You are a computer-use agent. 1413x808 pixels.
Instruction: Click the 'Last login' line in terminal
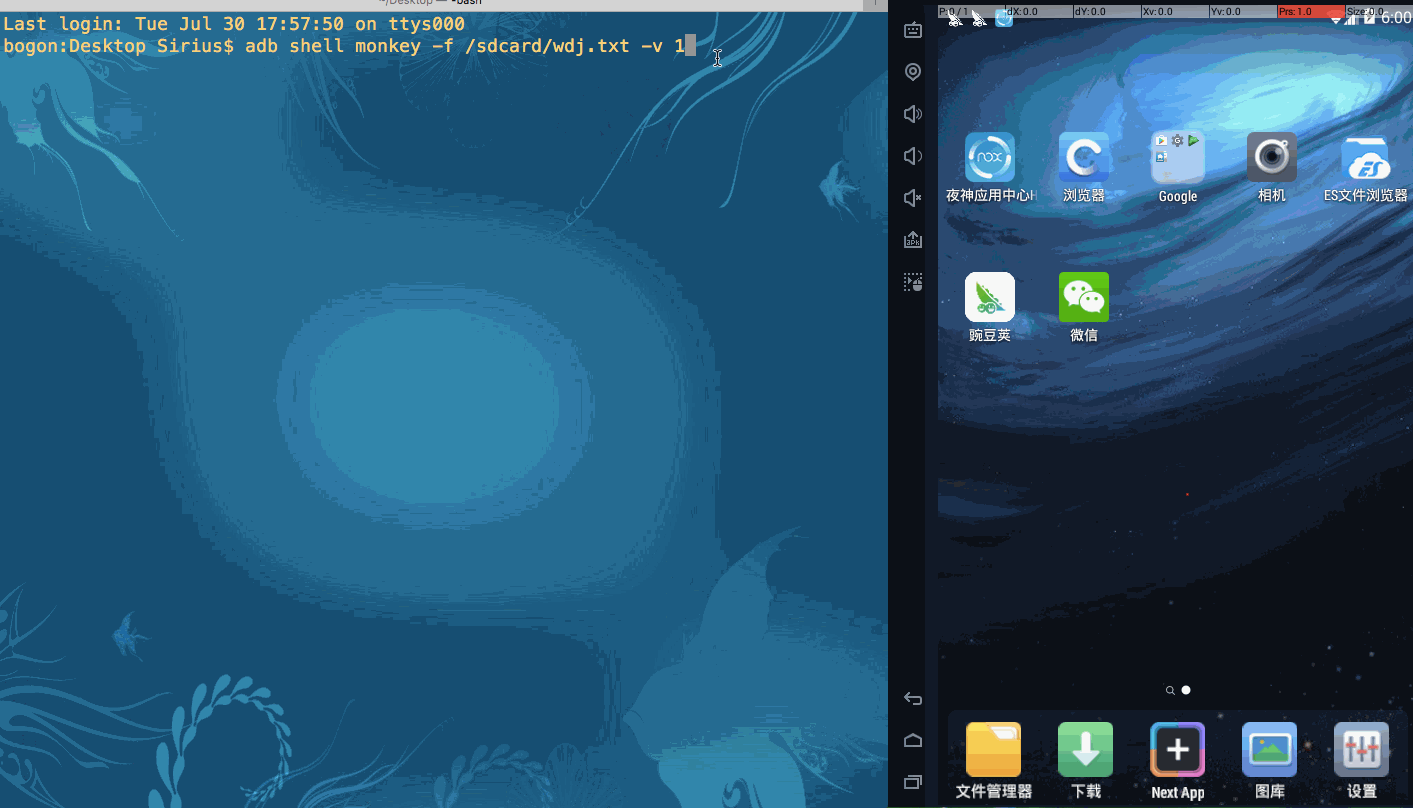(234, 23)
